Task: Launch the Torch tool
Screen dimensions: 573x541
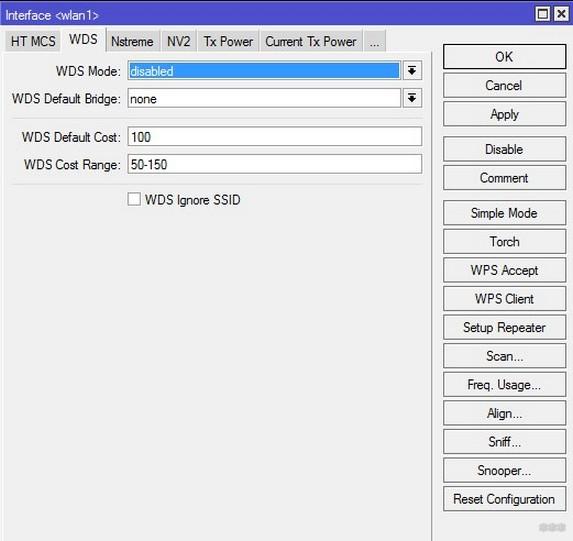Action: click(504, 242)
